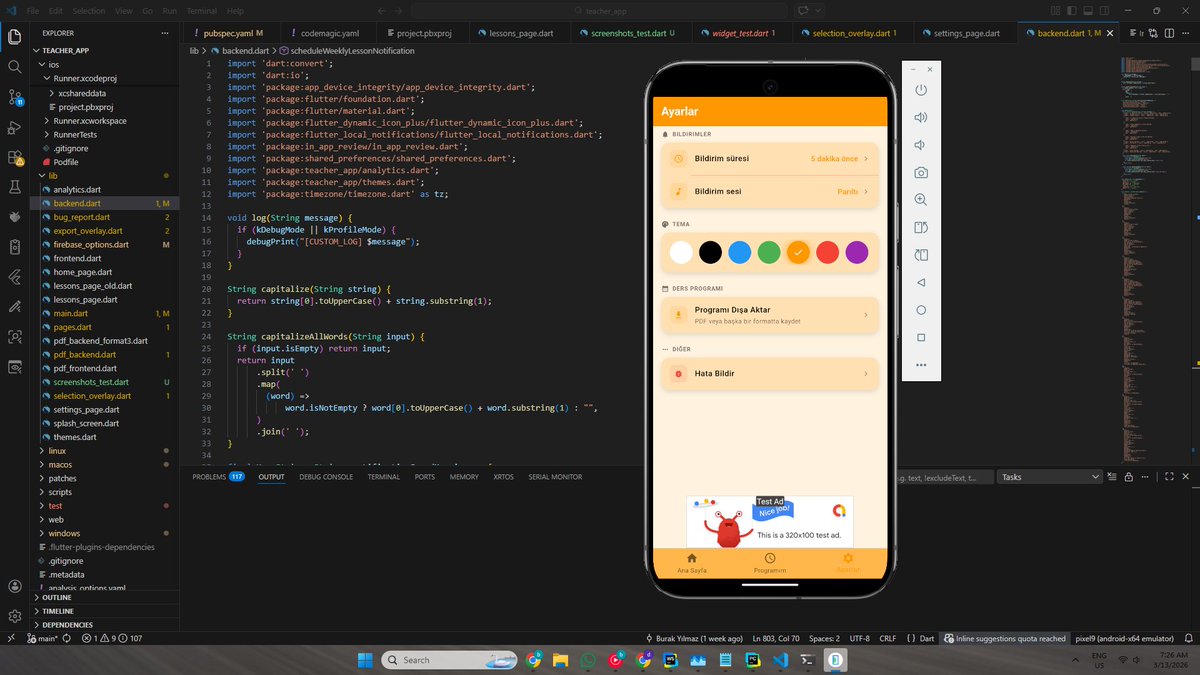
Task: Open the Bildirim sesi setting row
Action: tap(770, 191)
